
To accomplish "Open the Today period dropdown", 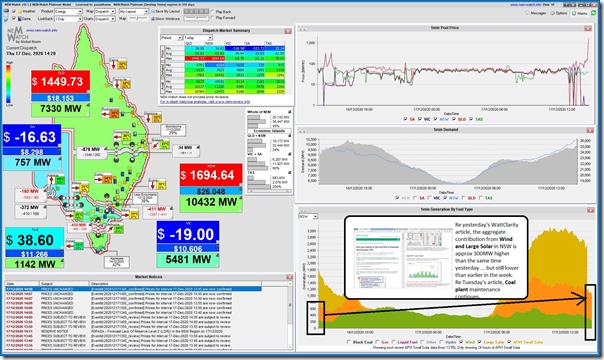I will coord(198,38).
